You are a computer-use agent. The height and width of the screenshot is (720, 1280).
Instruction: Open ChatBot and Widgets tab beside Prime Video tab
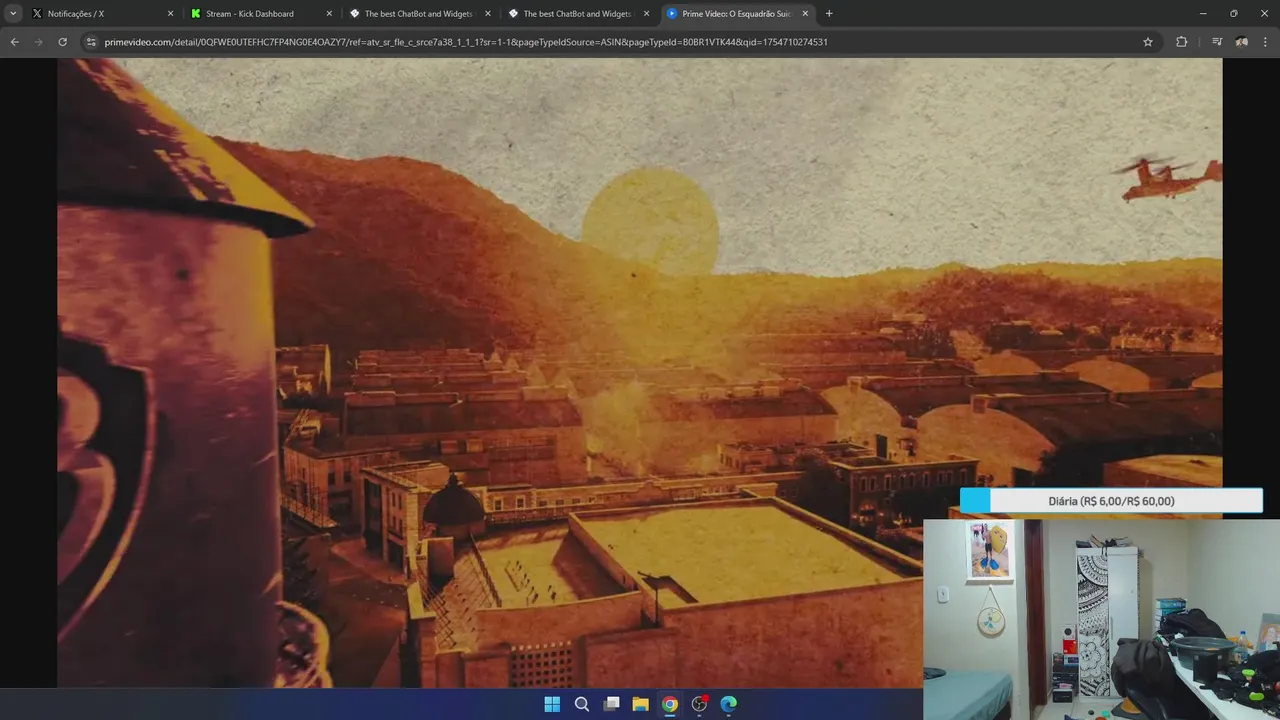579,14
